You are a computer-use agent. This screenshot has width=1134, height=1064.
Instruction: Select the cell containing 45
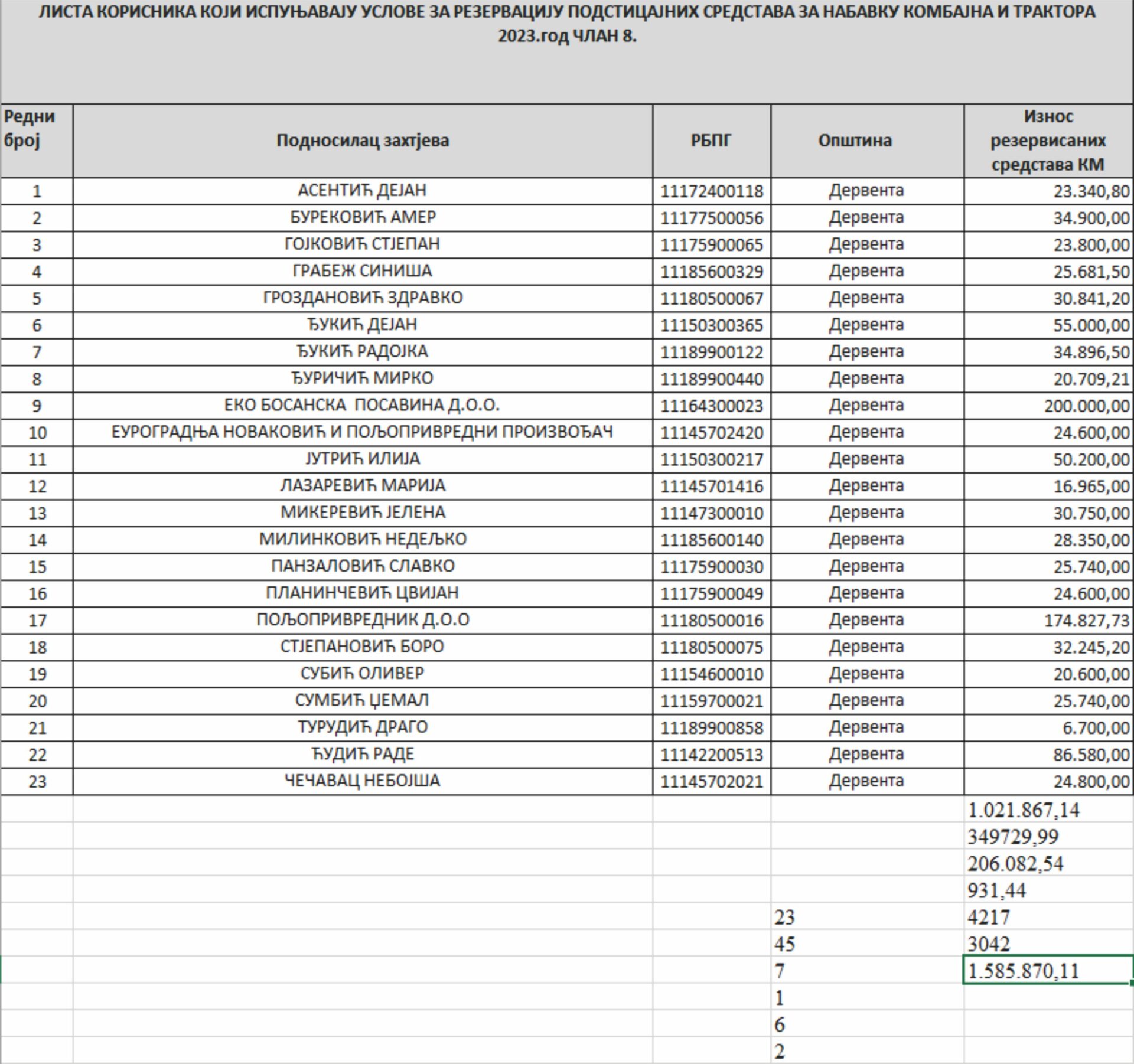click(867, 944)
